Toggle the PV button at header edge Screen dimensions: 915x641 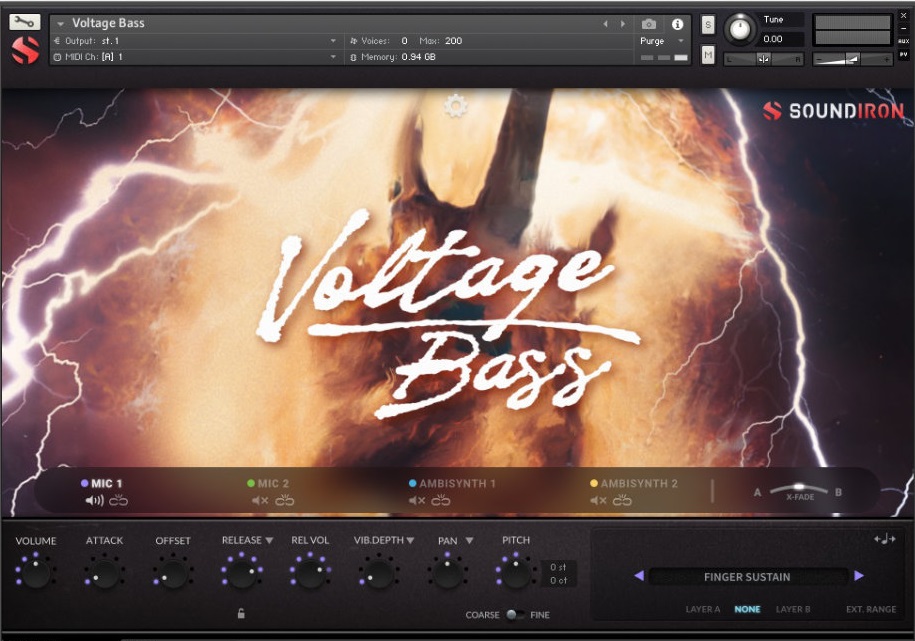[903, 54]
